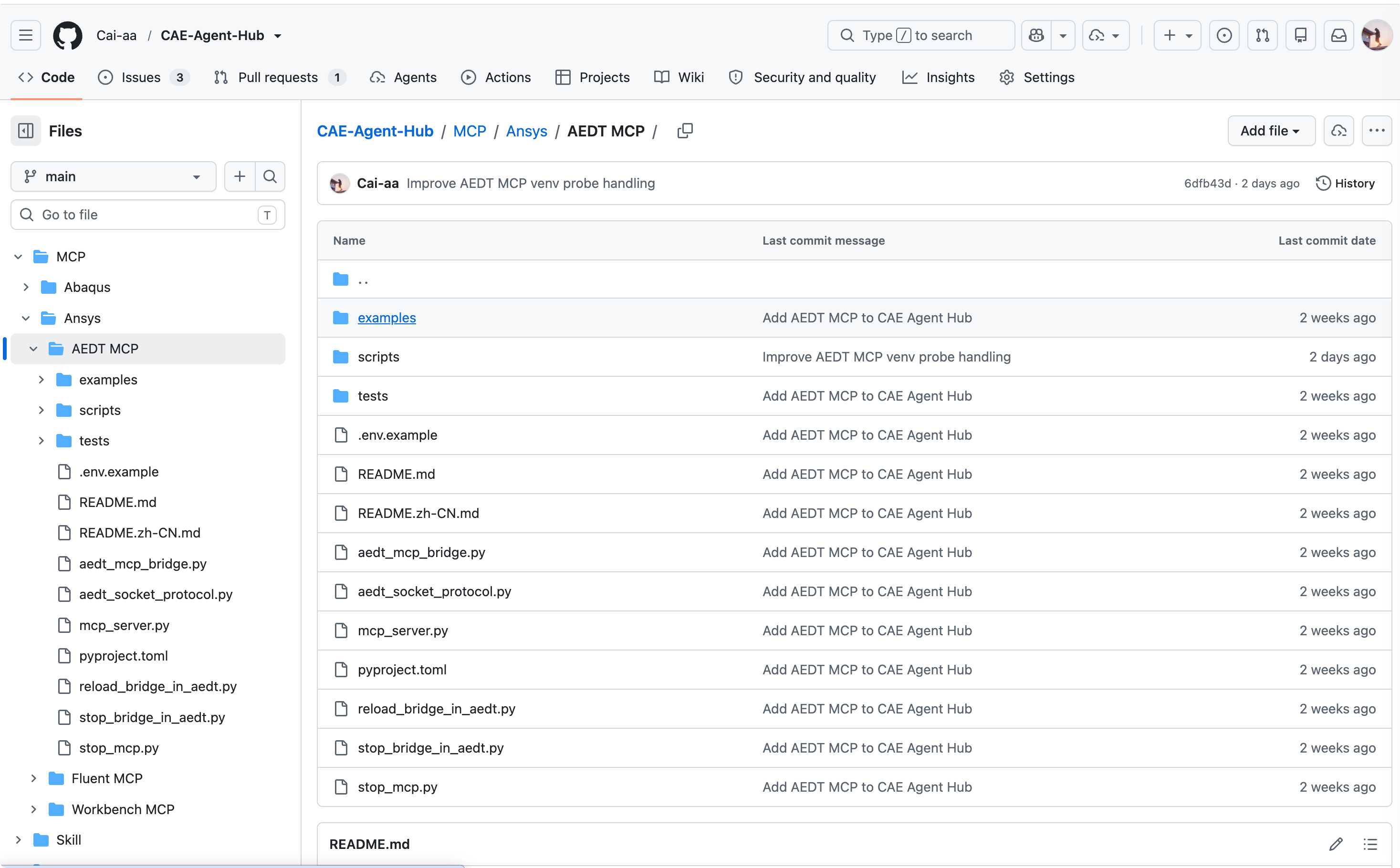
Task: Collapse the MCP folder in the tree
Action: (19, 257)
